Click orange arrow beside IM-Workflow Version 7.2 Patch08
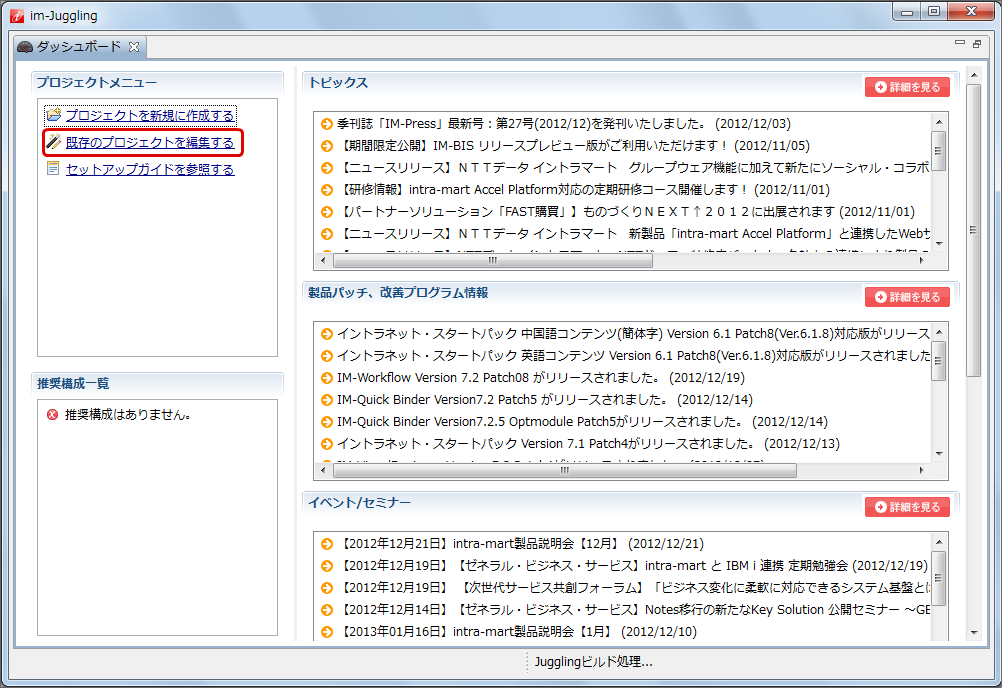 (x=326, y=378)
